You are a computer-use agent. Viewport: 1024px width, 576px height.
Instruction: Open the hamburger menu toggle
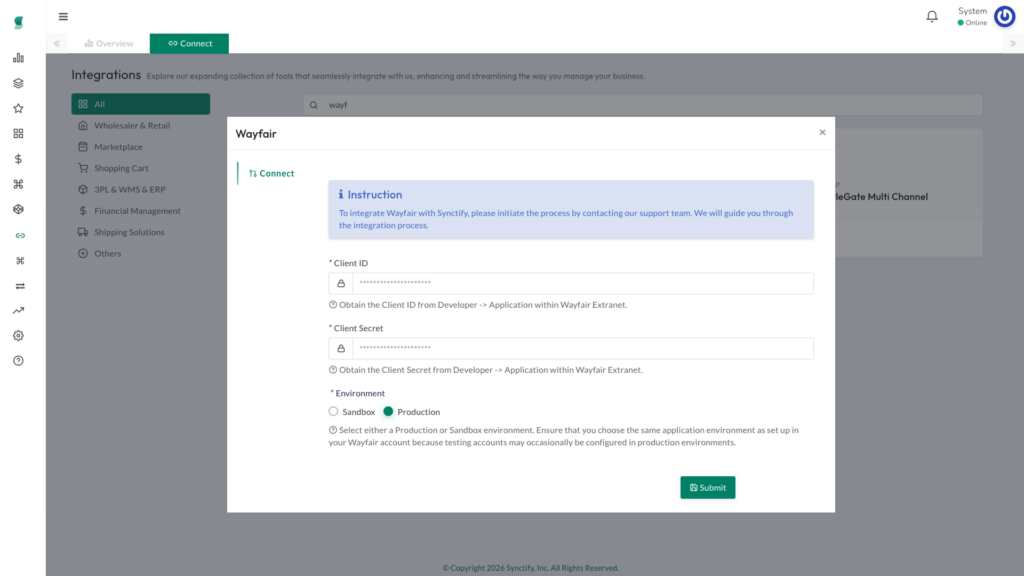[x=63, y=16]
